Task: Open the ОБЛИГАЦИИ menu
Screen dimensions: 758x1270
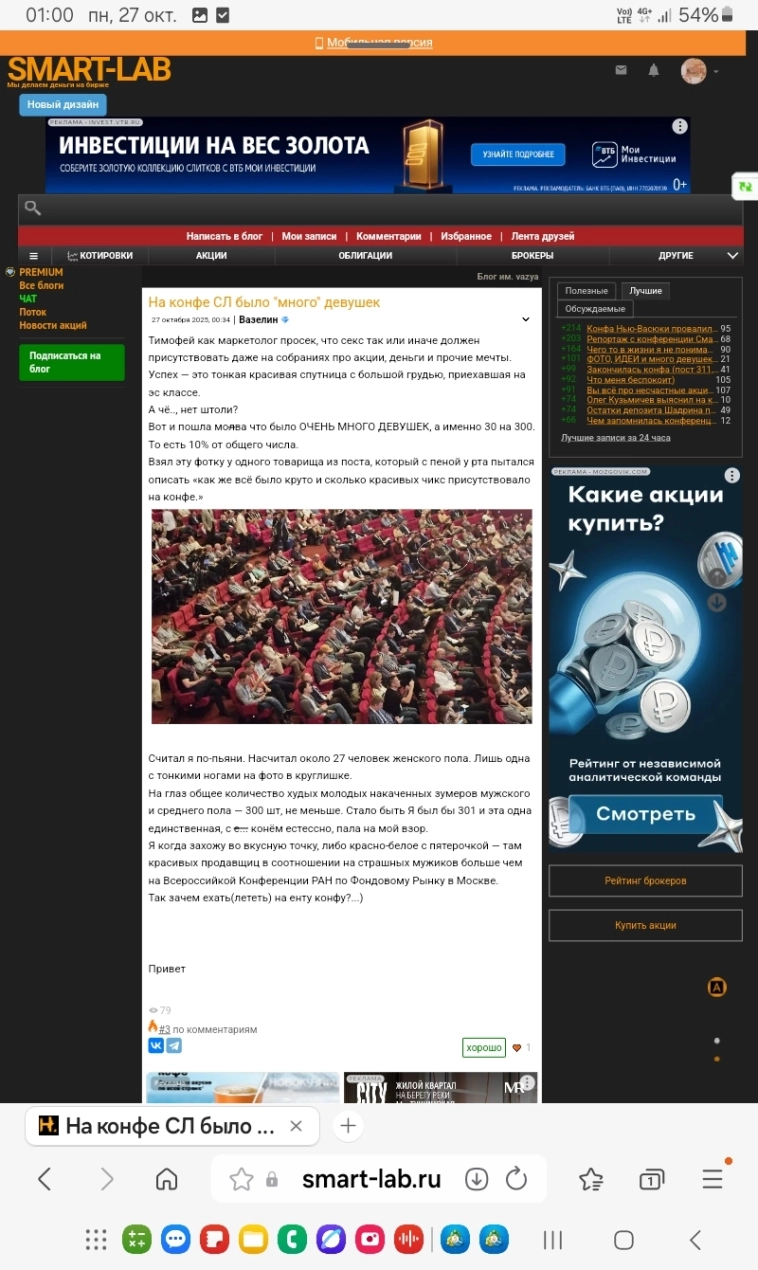Action: (365, 256)
